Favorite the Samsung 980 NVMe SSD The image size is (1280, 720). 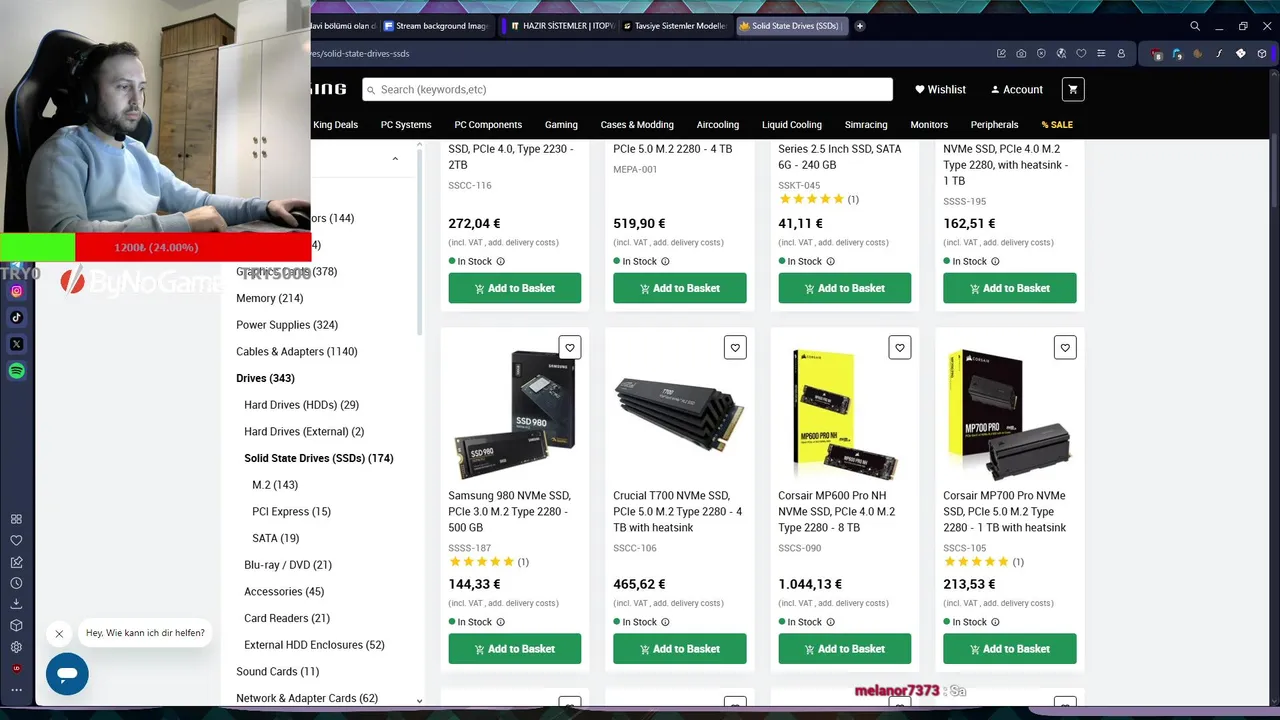(570, 347)
